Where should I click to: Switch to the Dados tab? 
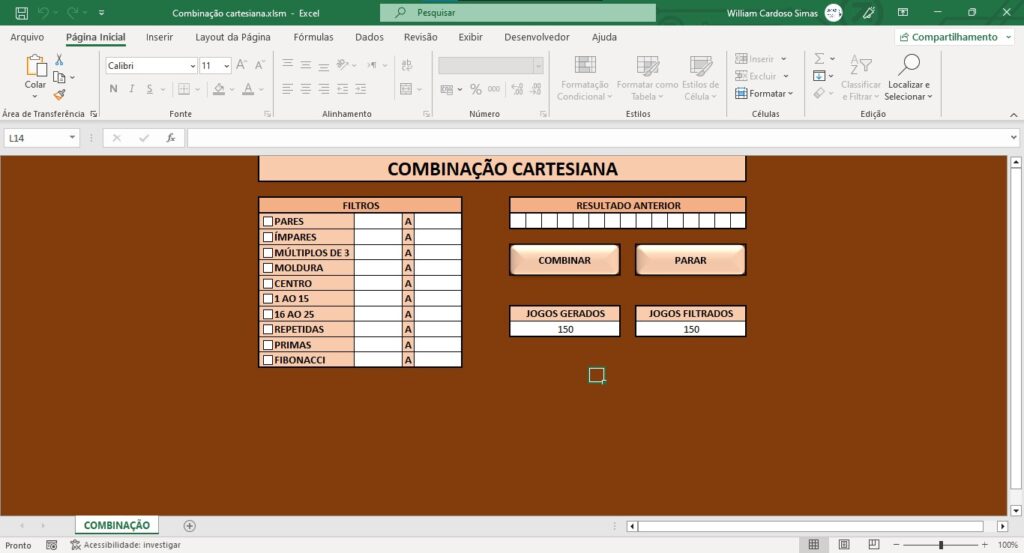point(370,37)
